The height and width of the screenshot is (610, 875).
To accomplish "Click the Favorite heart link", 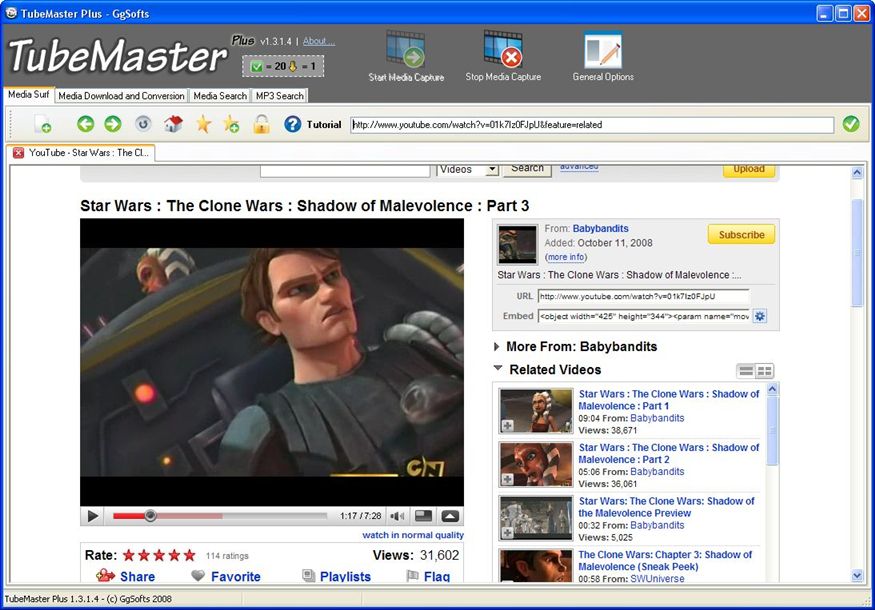I will [x=225, y=577].
